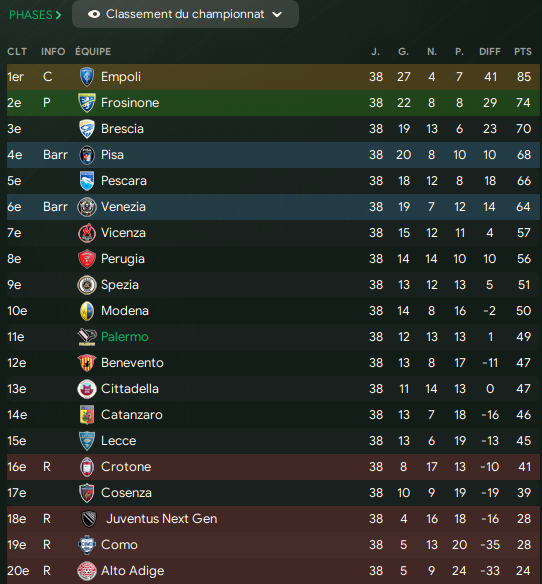Click the Empoli club crest
The width and height of the screenshot is (542, 584).
click(x=87, y=77)
